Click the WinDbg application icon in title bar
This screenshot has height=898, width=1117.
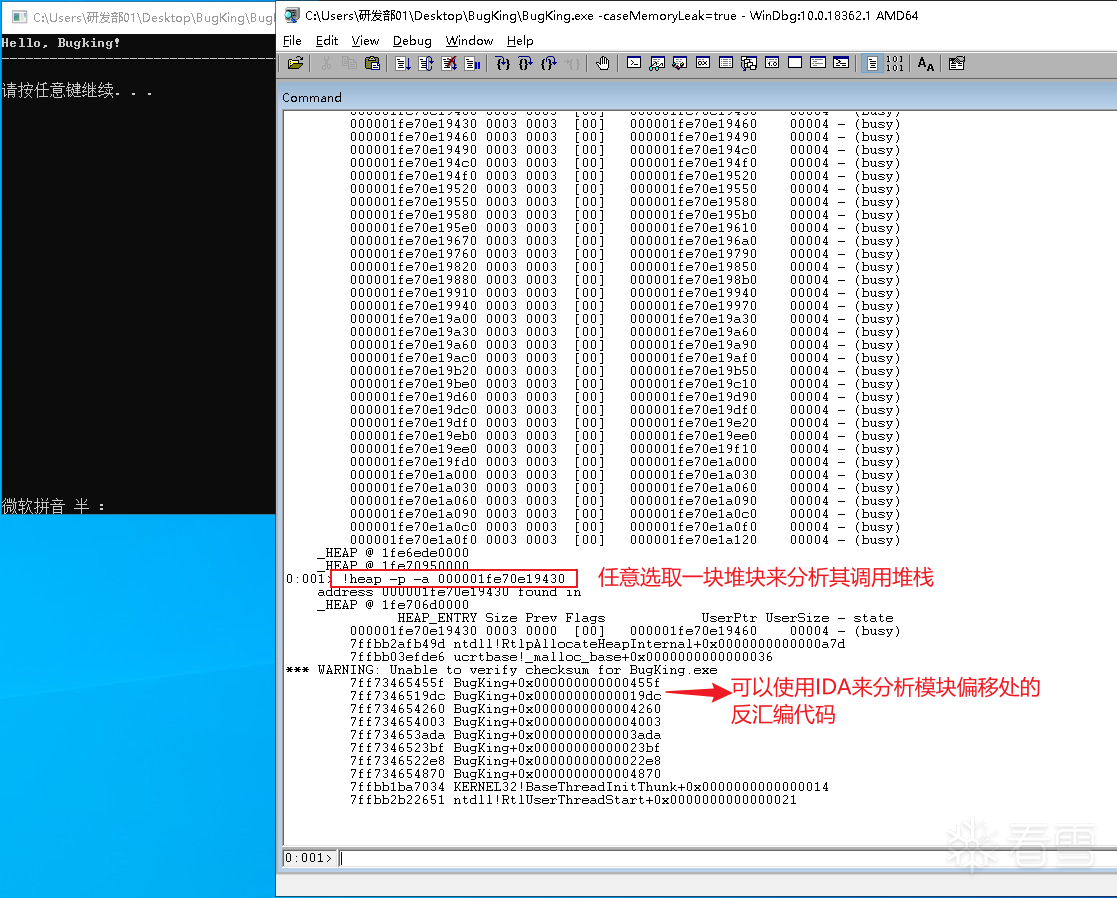(x=291, y=15)
